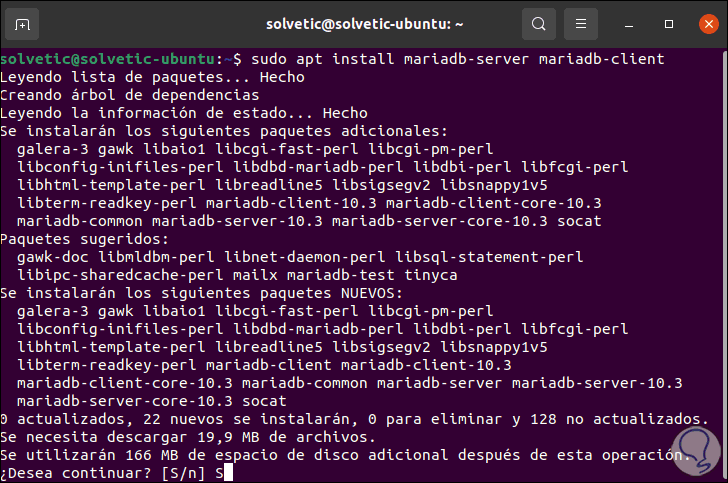Open the hamburger menu
Viewport: 728px width, 483px height.
pyautogui.click(x=580, y=23)
